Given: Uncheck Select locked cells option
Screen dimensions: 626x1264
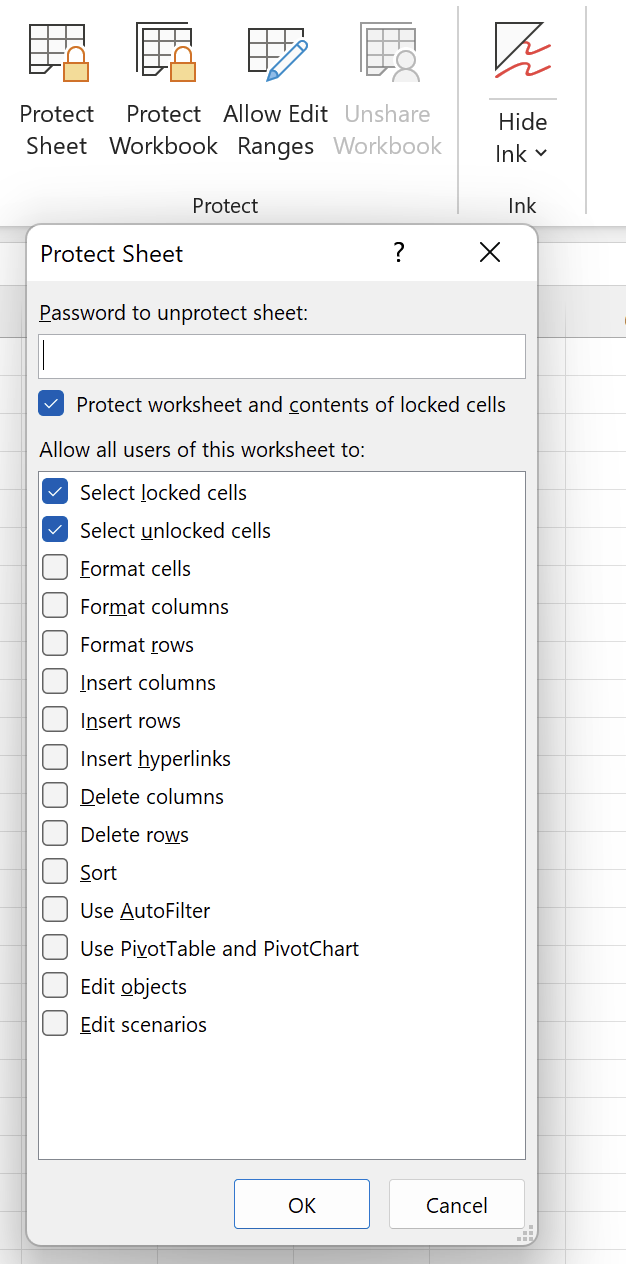Looking at the screenshot, I should tap(55, 492).
